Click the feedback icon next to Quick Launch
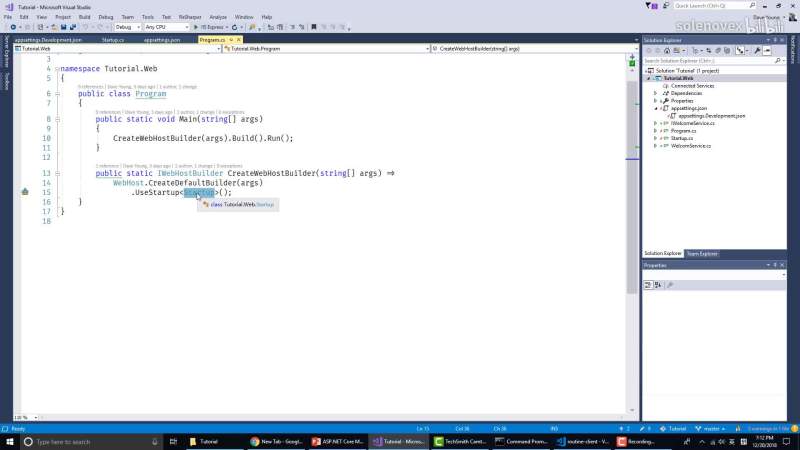 [x=666, y=6]
